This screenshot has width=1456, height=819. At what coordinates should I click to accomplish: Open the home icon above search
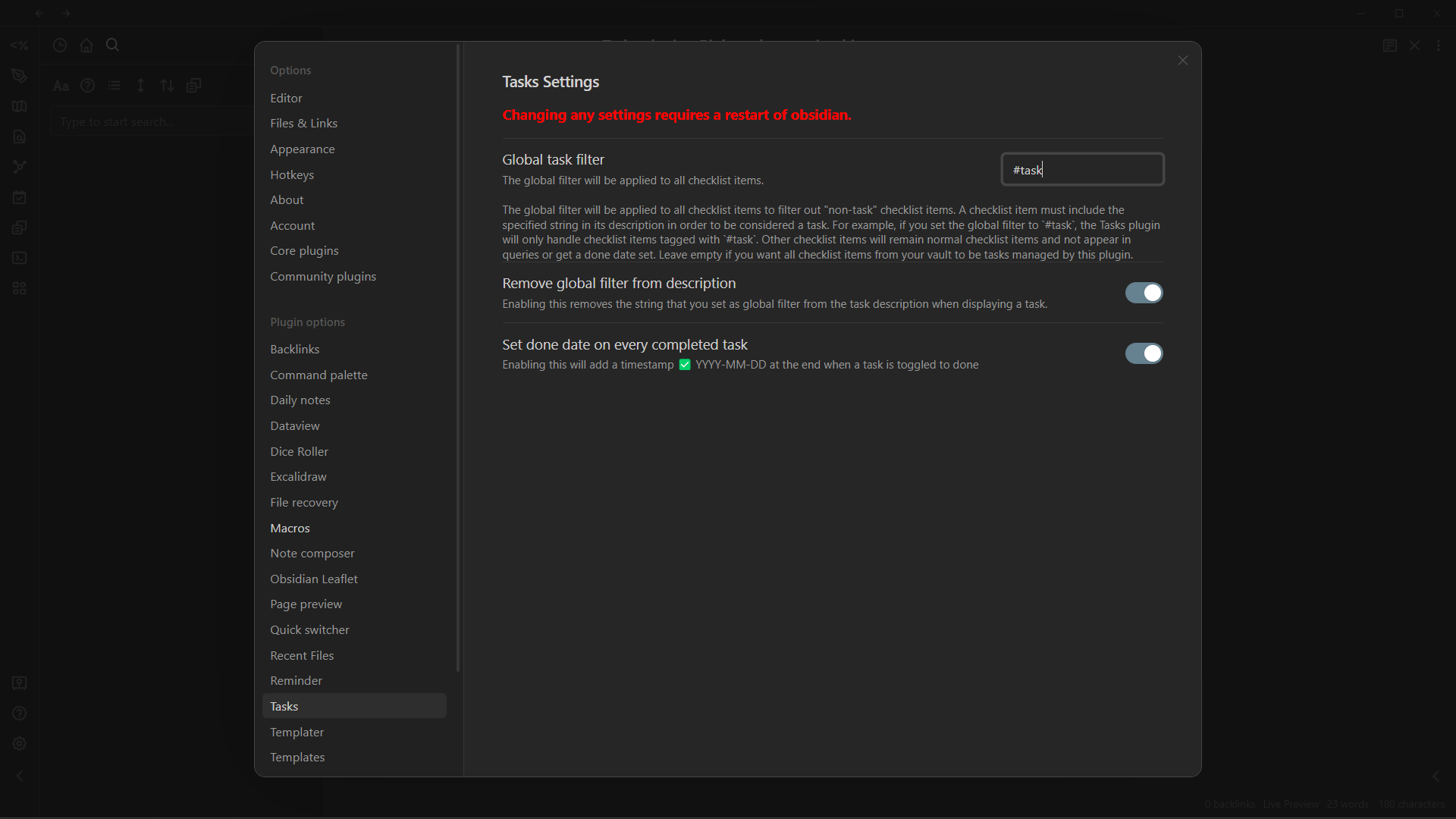[x=86, y=45]
